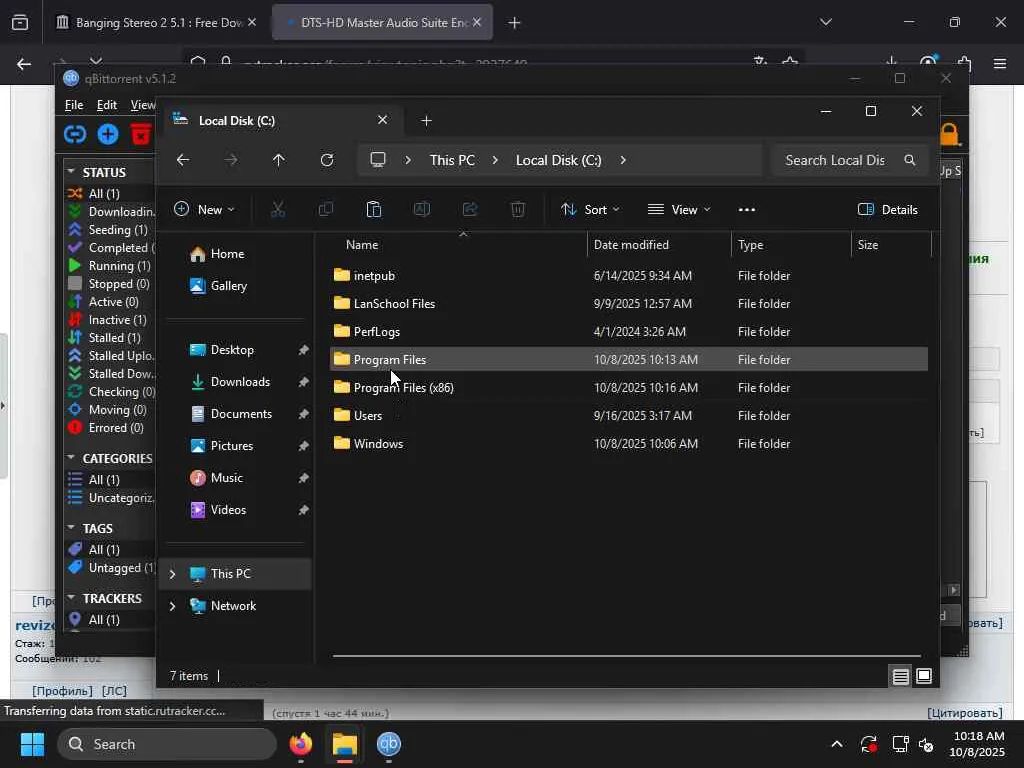Expand Network in navigation pane

pos(172,606)
